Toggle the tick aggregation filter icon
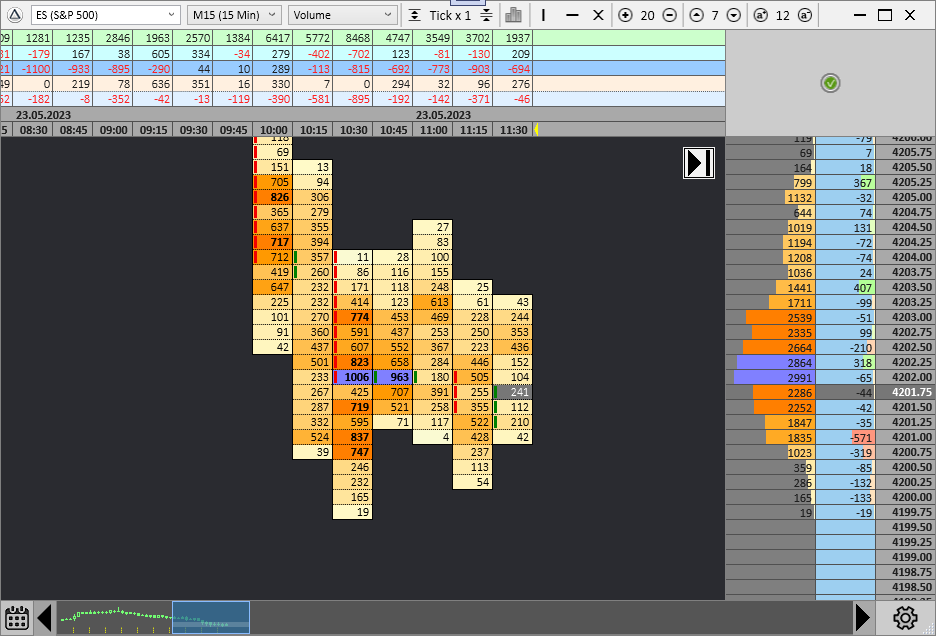 pos(416,15)
